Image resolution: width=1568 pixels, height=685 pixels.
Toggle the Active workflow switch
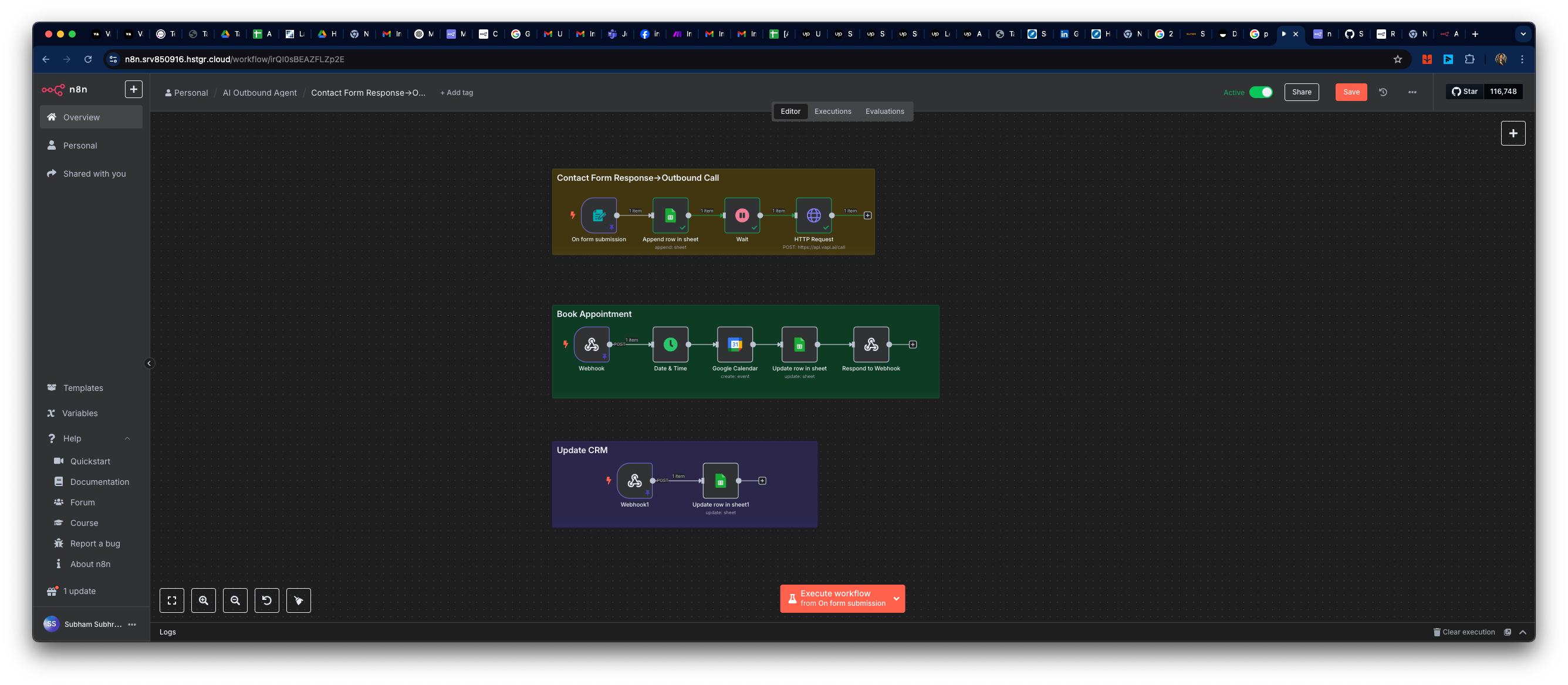1261,92
